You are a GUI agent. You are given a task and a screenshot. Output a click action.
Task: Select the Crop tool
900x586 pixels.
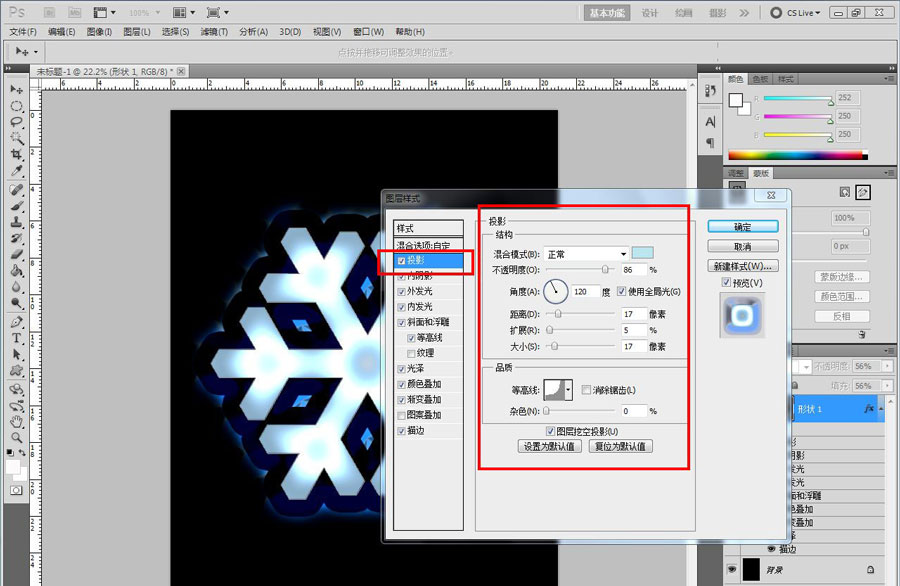coord(17,154)
